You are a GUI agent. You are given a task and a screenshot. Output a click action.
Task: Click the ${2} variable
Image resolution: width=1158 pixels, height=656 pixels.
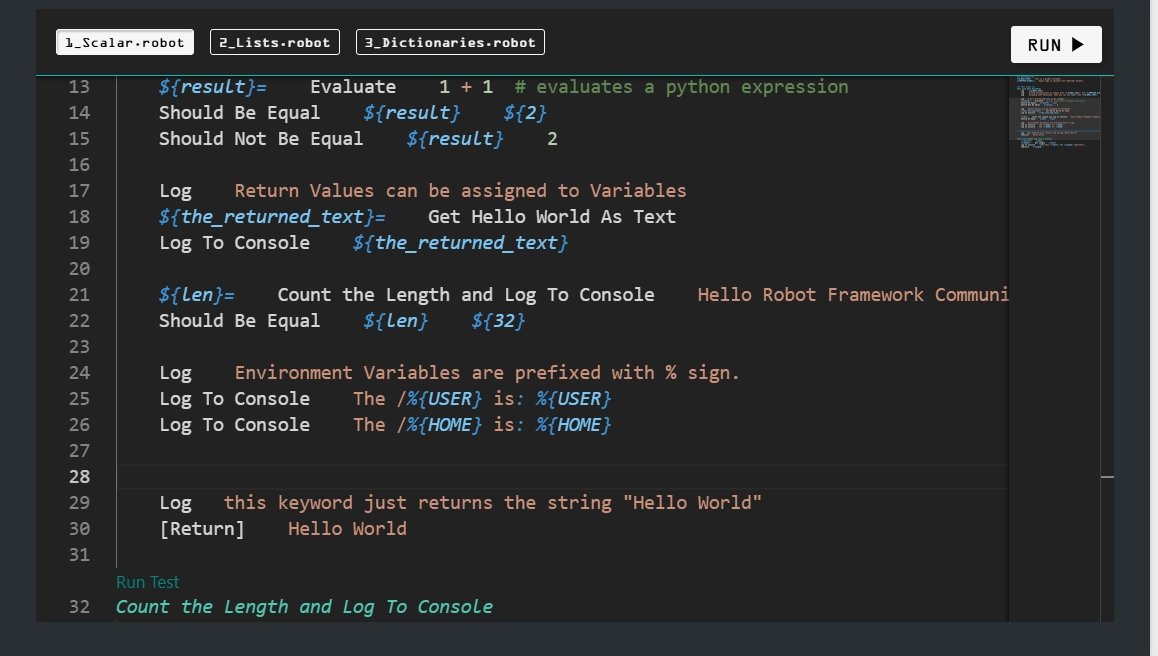[525, 112]
